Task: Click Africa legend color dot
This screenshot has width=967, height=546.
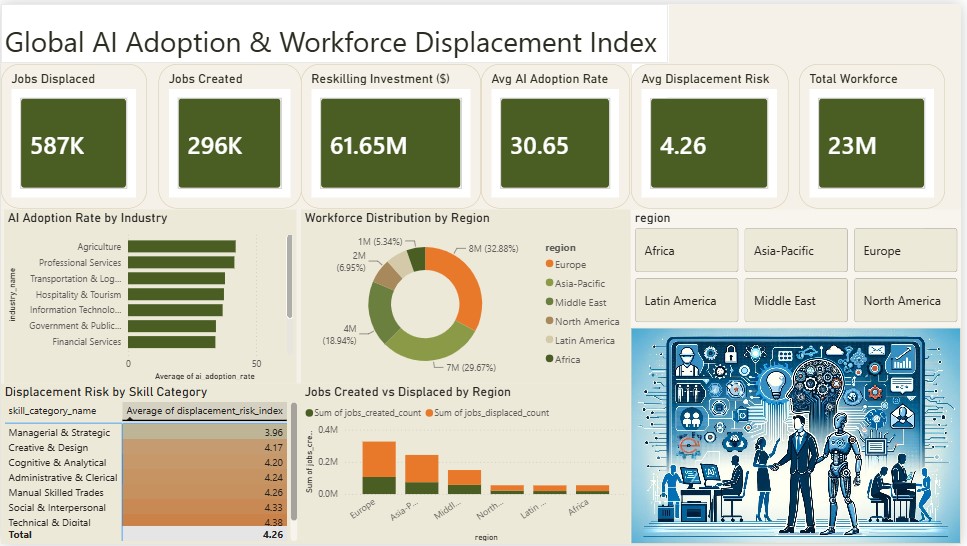Action: (x=549, y=359)
